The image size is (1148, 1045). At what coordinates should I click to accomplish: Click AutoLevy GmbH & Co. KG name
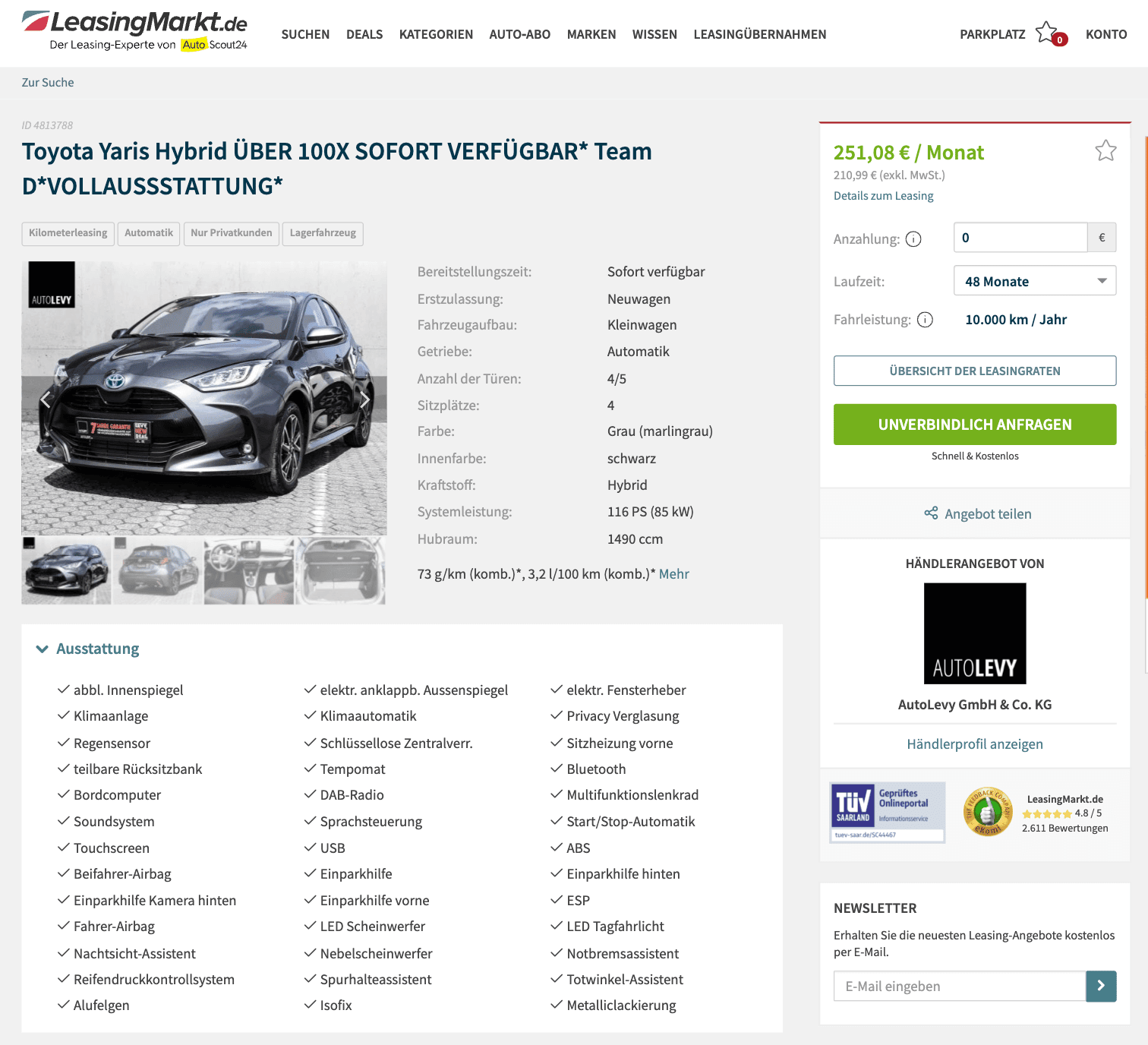point(975,705)
